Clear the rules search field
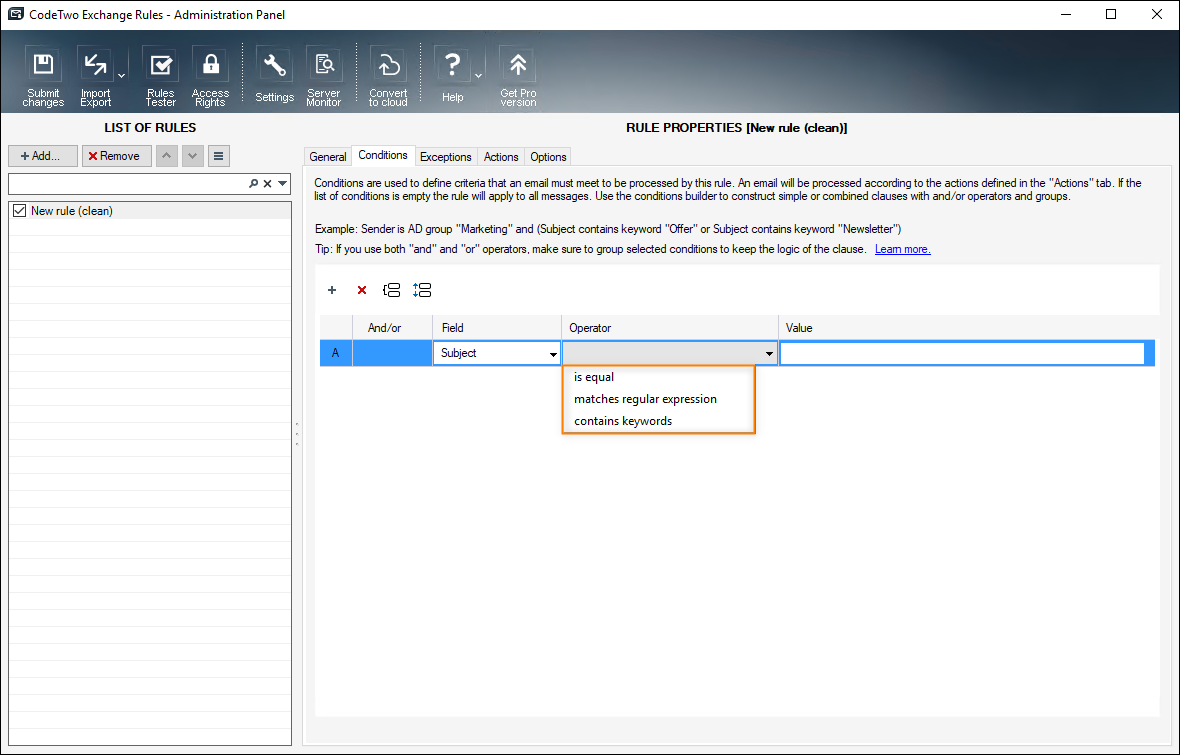Screen dimensions: 1180x755 tap(267, 184)
